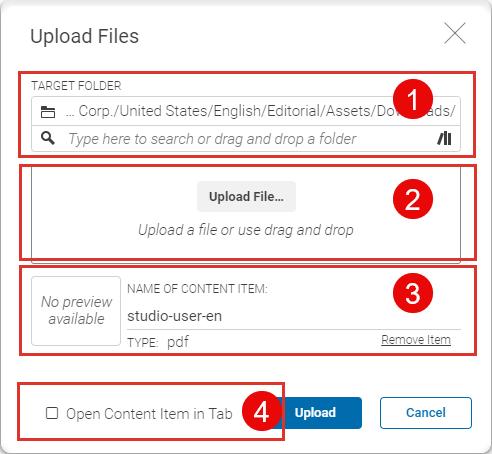Enable Open Content Item in Tab checkbox
The width and height of the screenshot is (492, 454).
(x=52, y=413)
